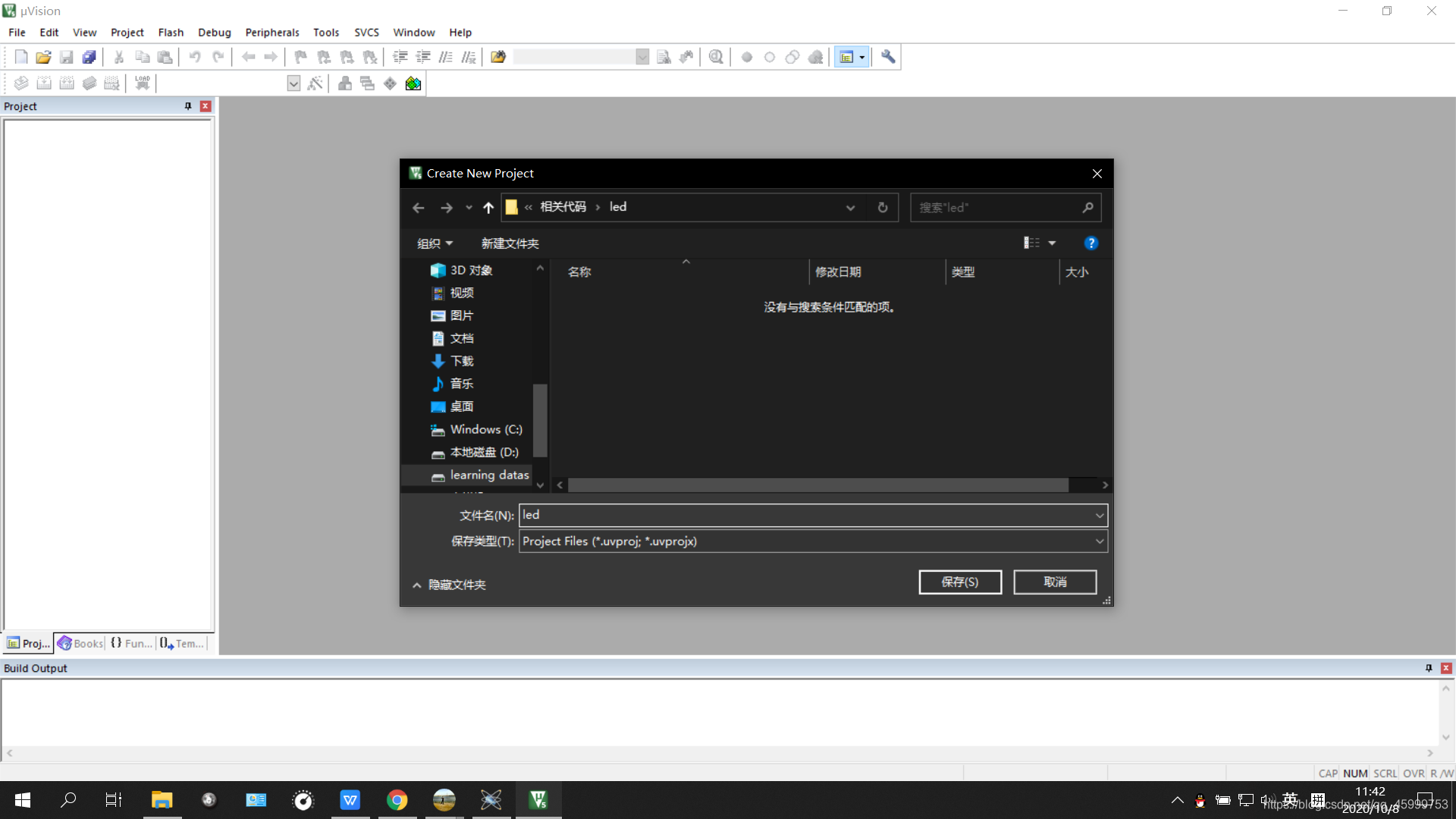Open the Flash menu
The width and height of the screenshot is (1456, 819).
point(171,33)
